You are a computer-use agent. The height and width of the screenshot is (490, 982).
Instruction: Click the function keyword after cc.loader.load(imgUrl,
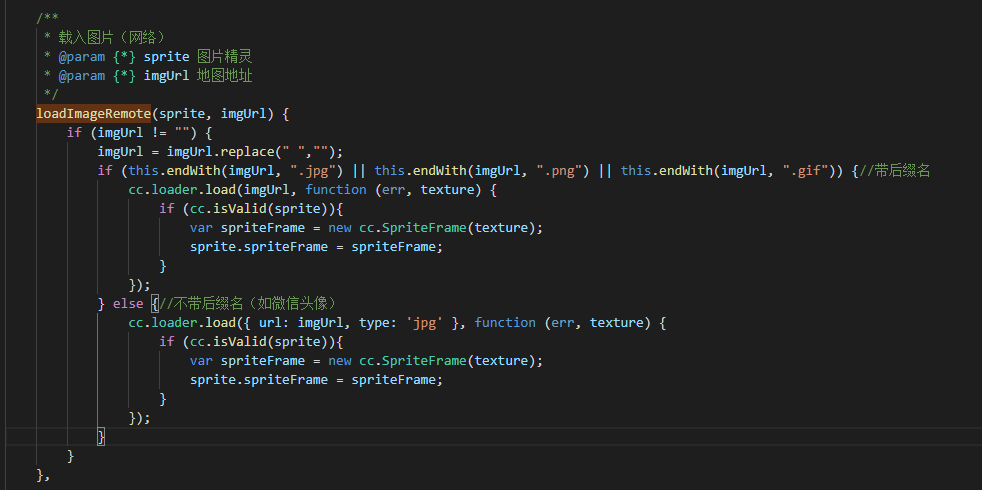[x=336, y=189]
